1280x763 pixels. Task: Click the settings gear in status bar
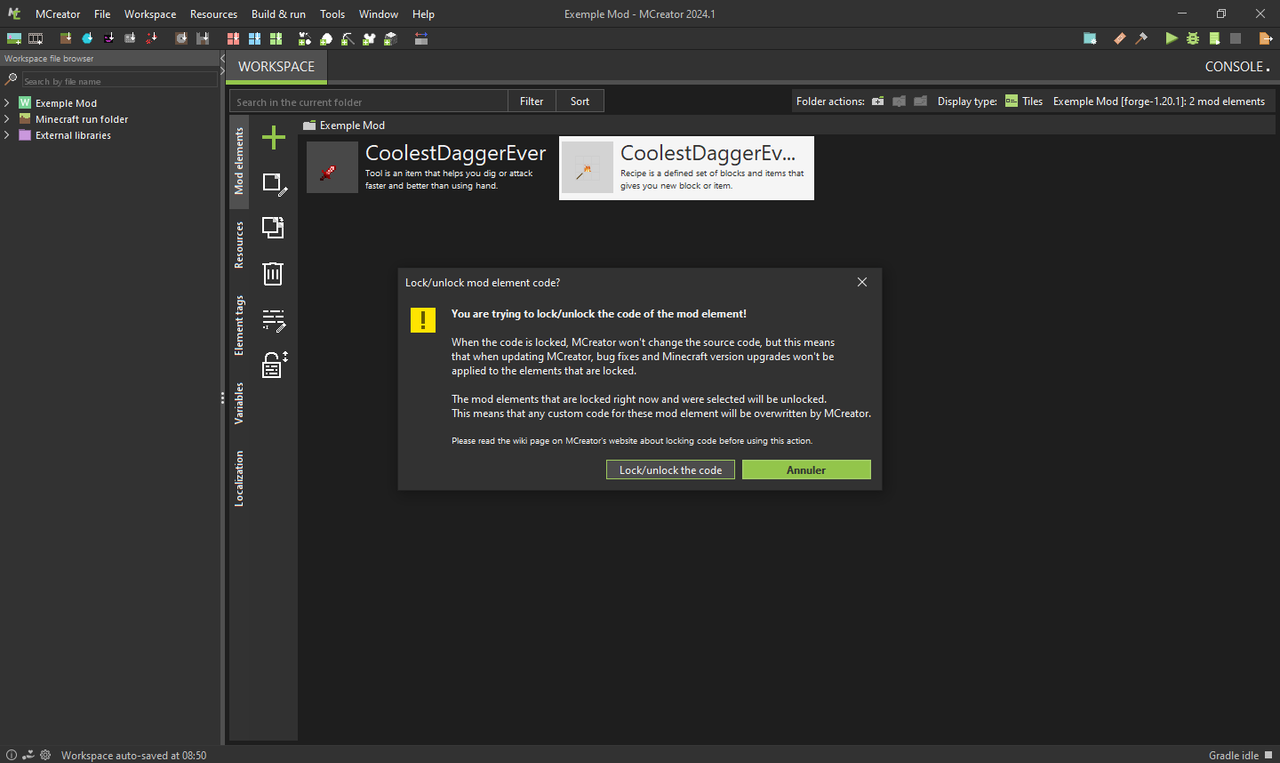pos(45,755)
